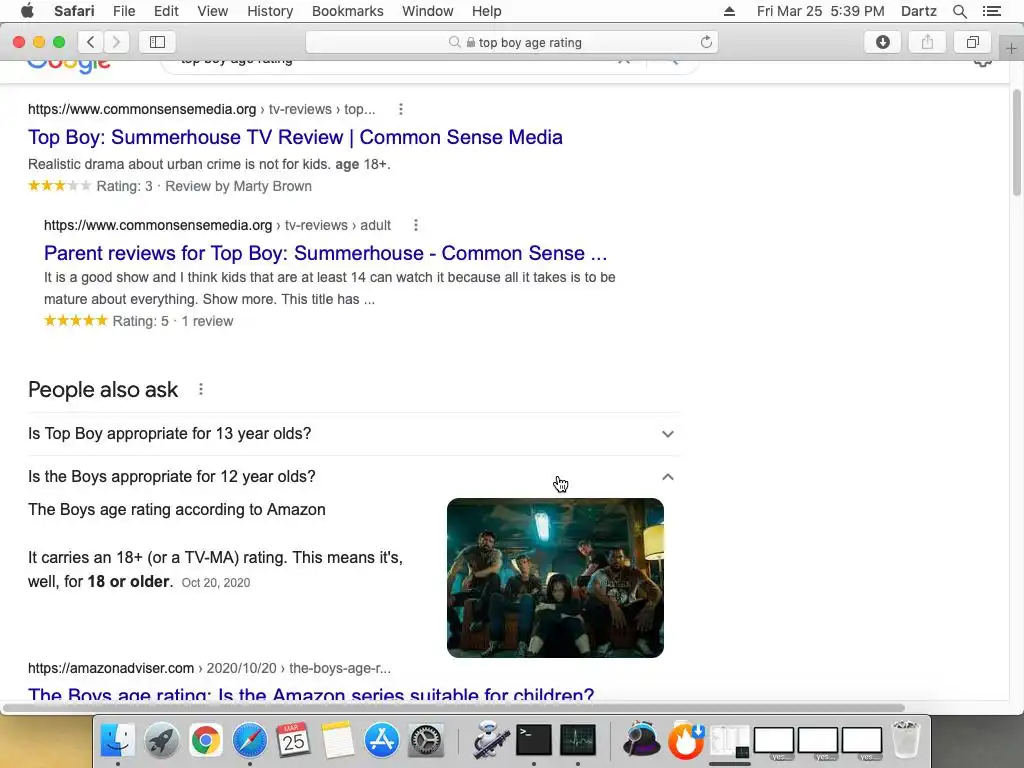Viewport: 1024px width, 768px height.
Task: Click the vertical page scrollbar
Action: pyautogui.click(x=1016, y=144)
